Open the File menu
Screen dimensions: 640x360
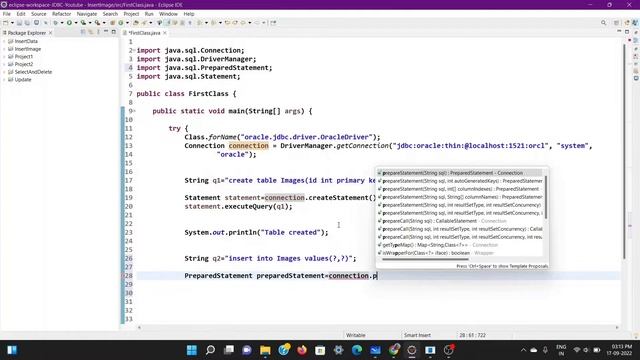(7, 14)
